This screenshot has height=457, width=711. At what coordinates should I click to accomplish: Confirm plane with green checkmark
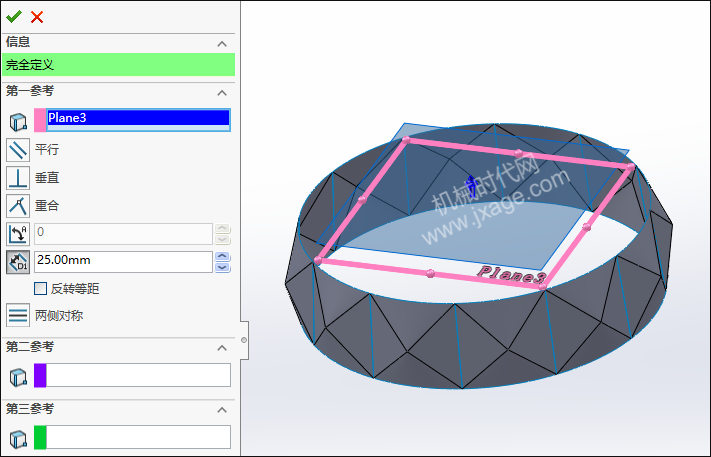14,17
